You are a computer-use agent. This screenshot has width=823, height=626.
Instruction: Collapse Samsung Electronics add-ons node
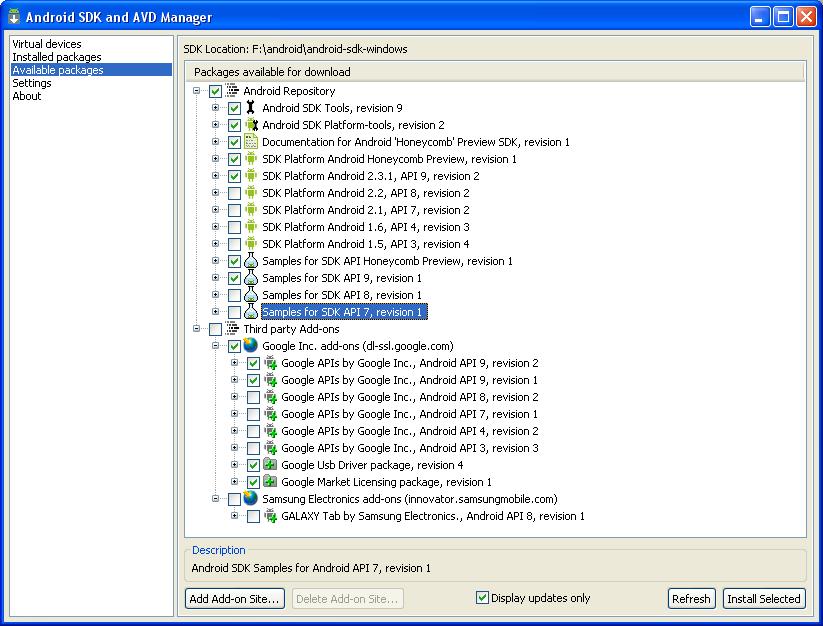click(215, 498)
